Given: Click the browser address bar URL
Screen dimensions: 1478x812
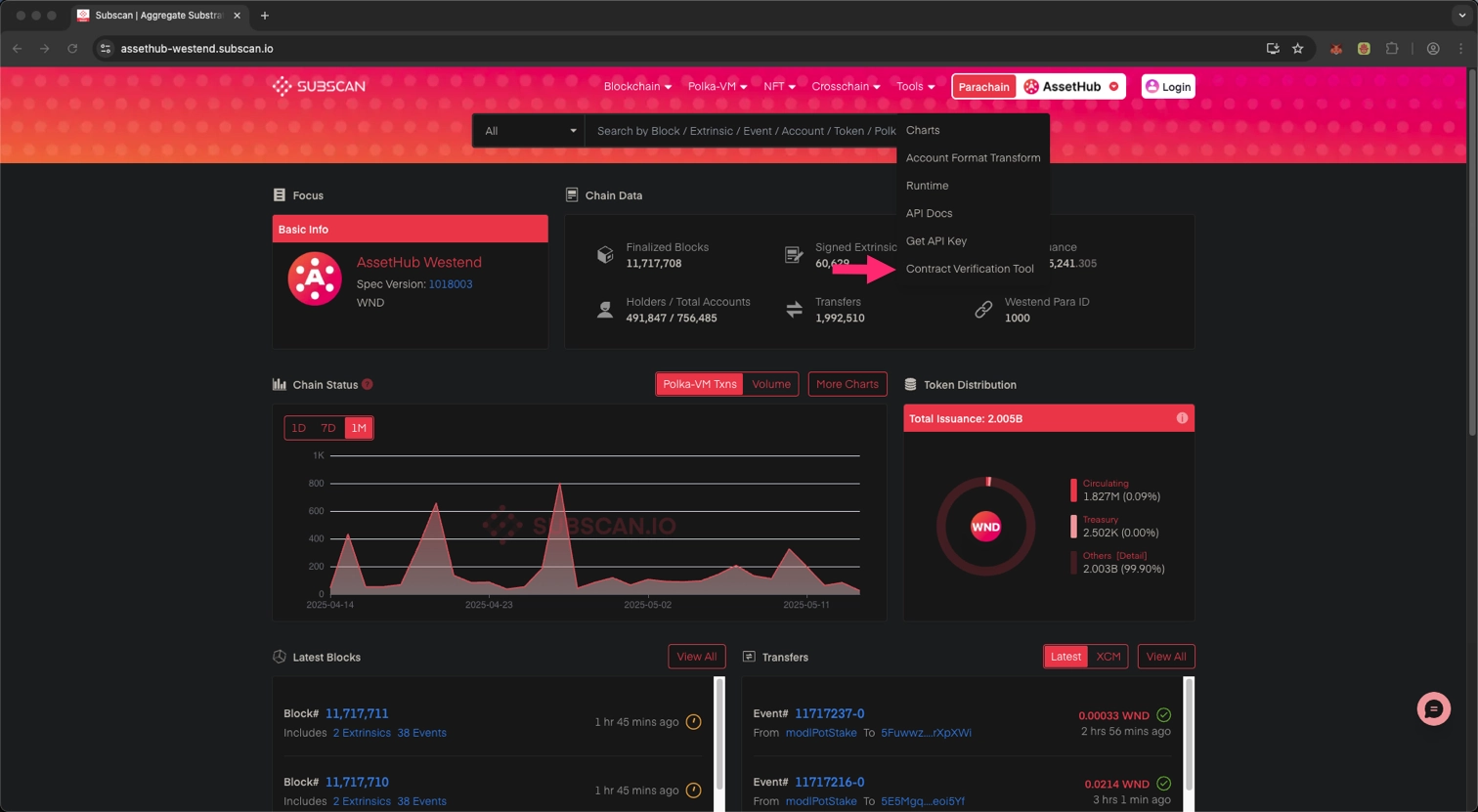Looking at the screenshot, I should pos(196,48).
